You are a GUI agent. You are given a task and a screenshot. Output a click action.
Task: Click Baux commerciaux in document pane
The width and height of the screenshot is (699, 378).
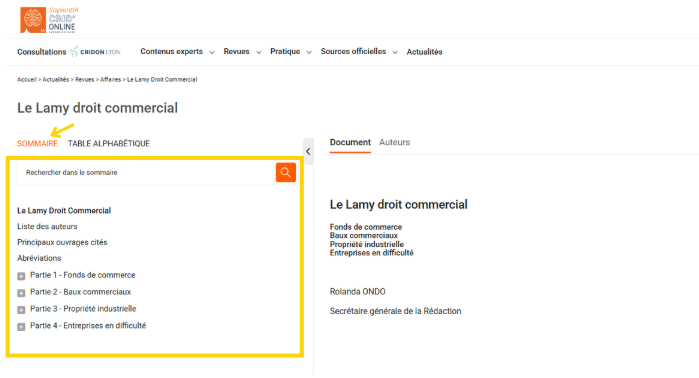[363, 235]
